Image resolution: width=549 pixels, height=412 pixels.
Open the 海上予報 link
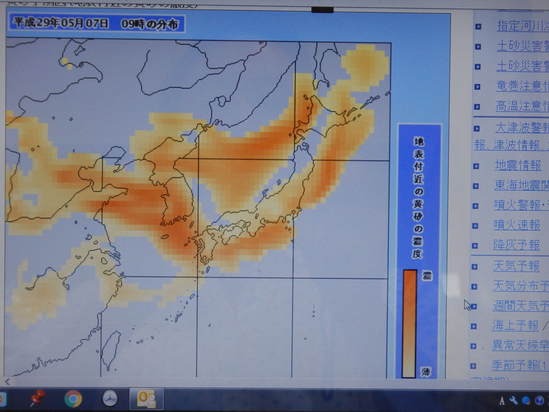coord(515,326)
